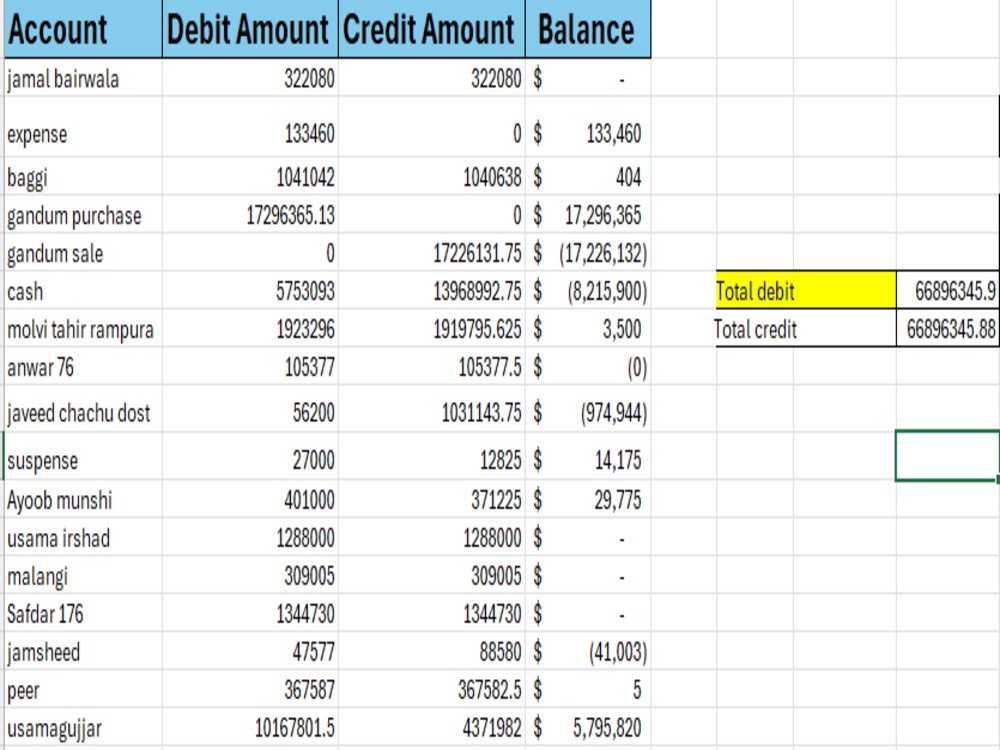Select debit value 1041042 for baggi

pos(250,176)
